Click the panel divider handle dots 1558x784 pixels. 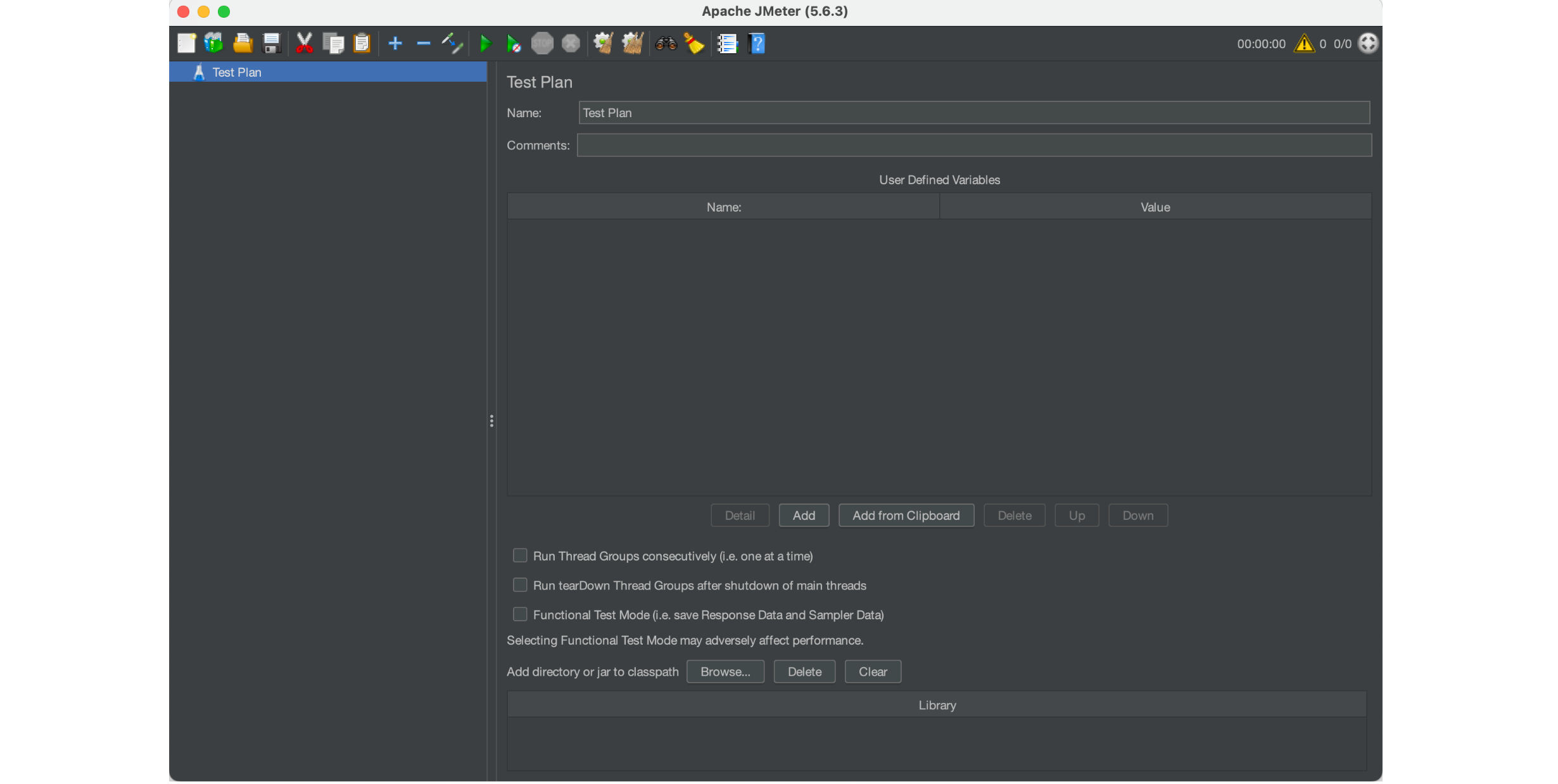tap(491, 421)
